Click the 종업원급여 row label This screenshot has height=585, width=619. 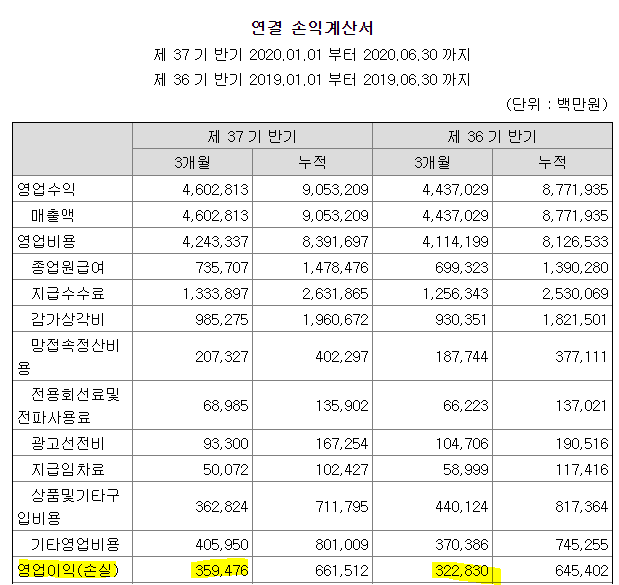pos(68,268)
